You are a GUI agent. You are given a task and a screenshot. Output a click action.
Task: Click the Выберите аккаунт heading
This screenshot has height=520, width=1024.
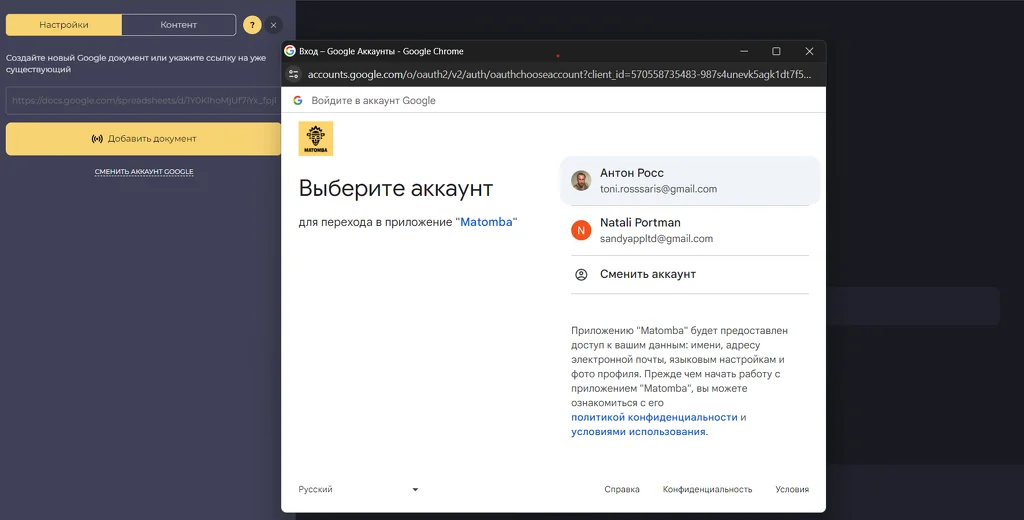[396, 188]
